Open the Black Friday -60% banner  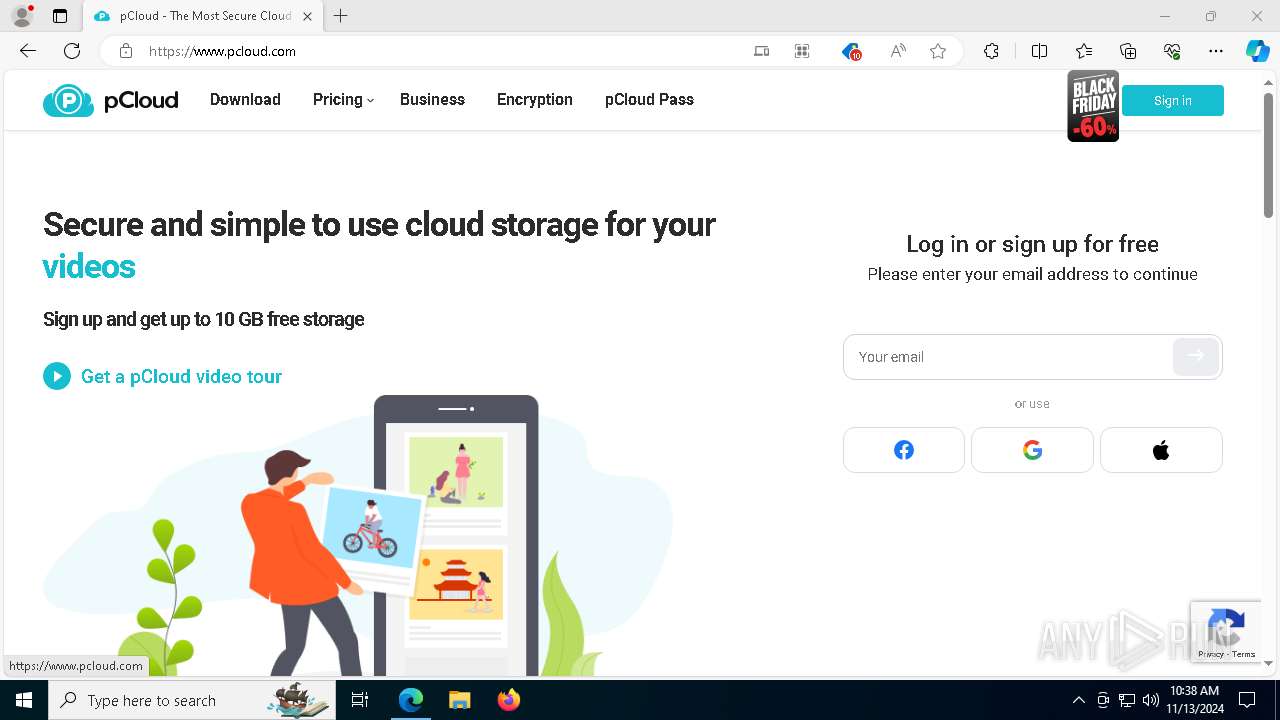point(1093,106)
